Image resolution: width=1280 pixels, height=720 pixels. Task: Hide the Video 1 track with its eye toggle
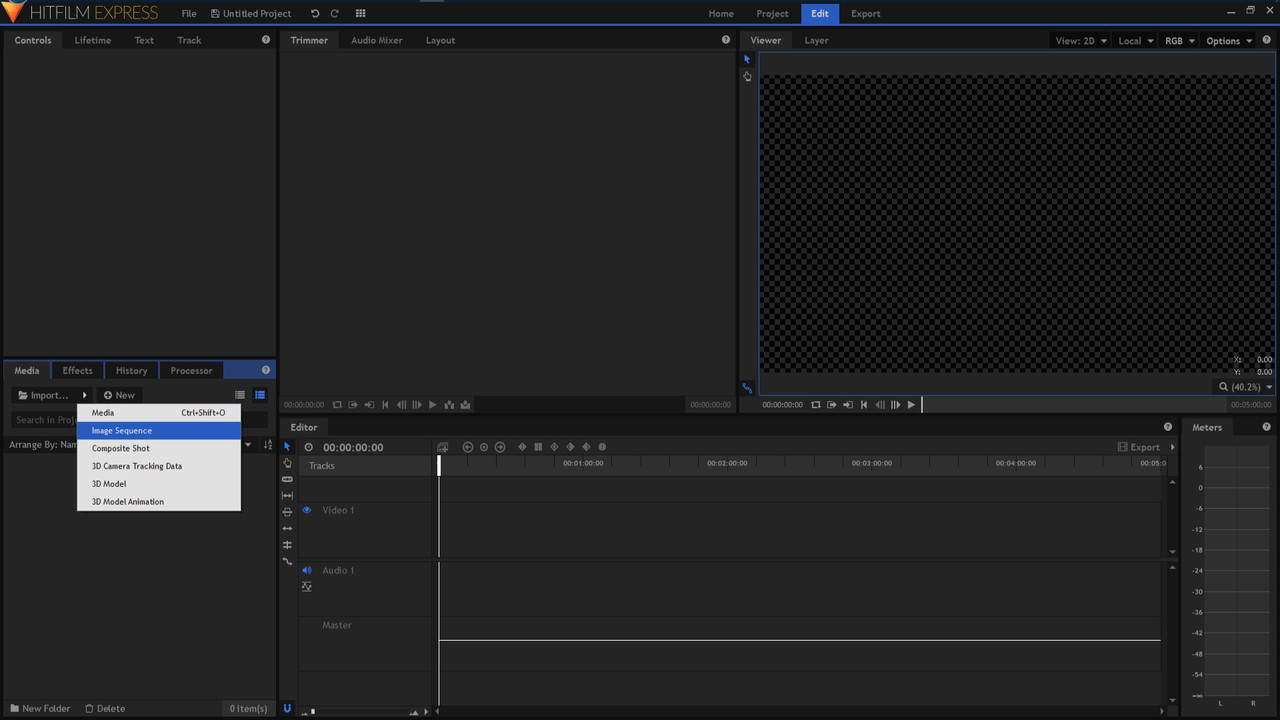(x=306, y=510)
